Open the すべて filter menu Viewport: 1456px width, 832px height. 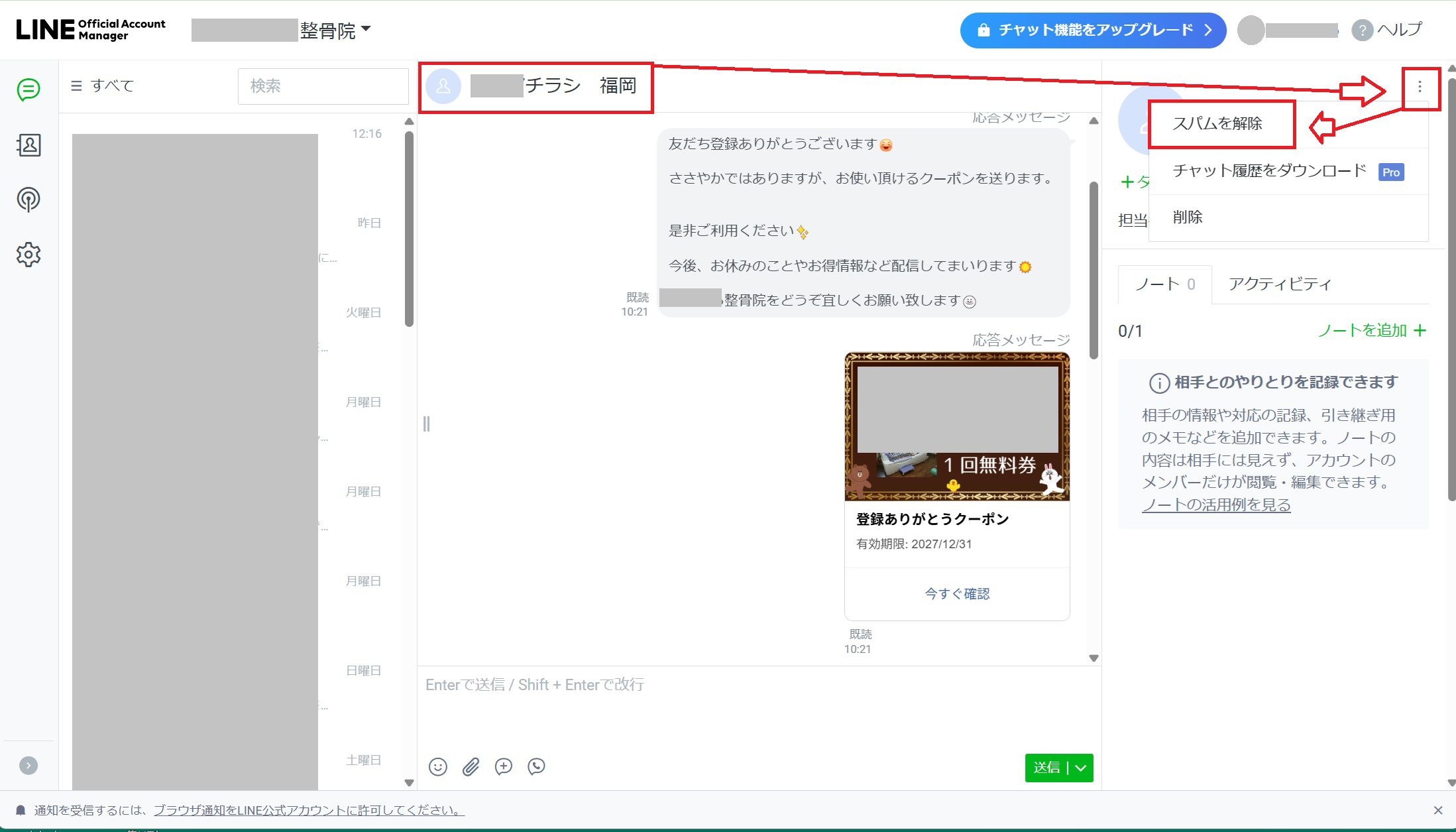pos(103,86)
